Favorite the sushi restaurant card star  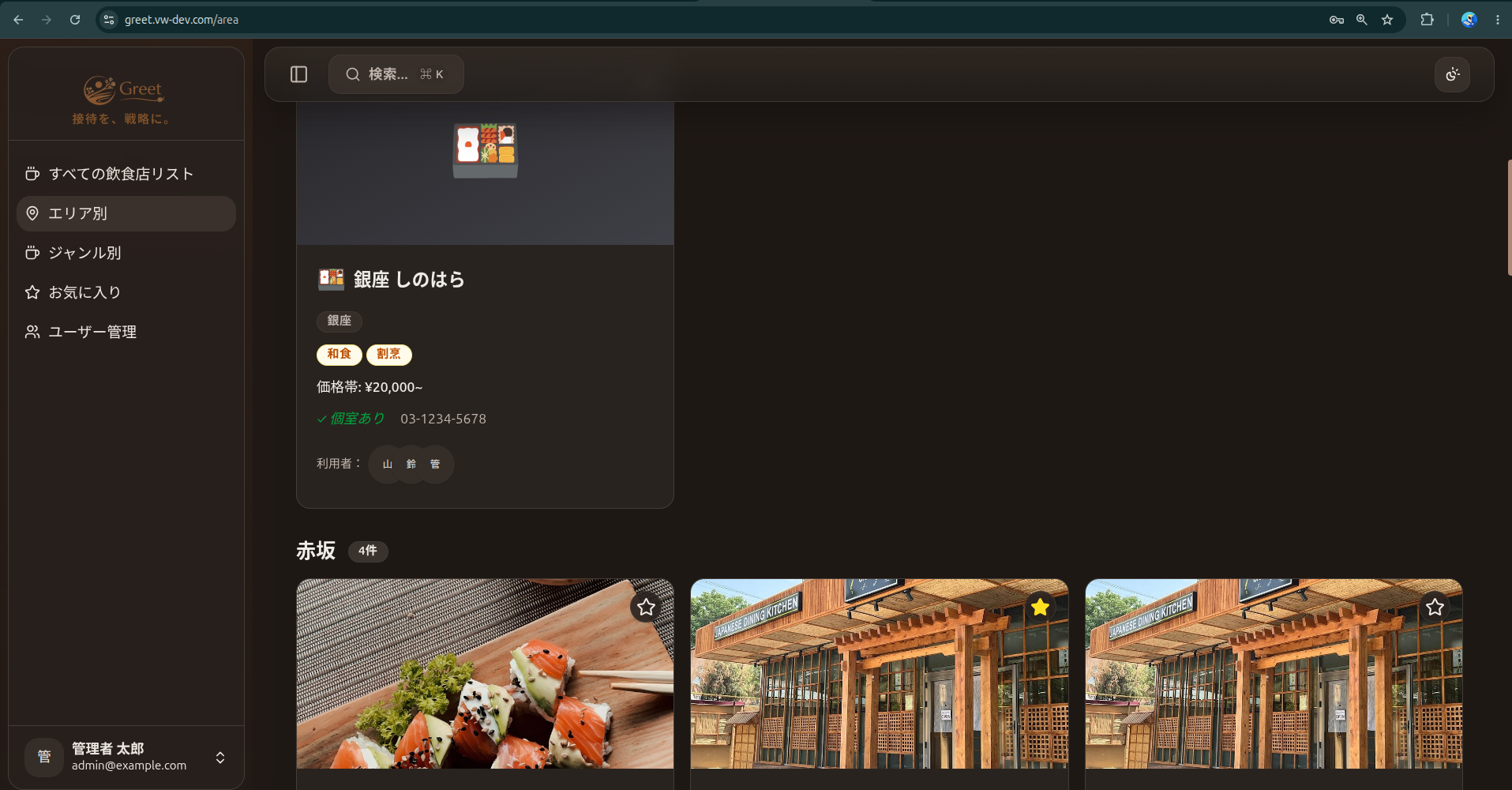point(646,607)
